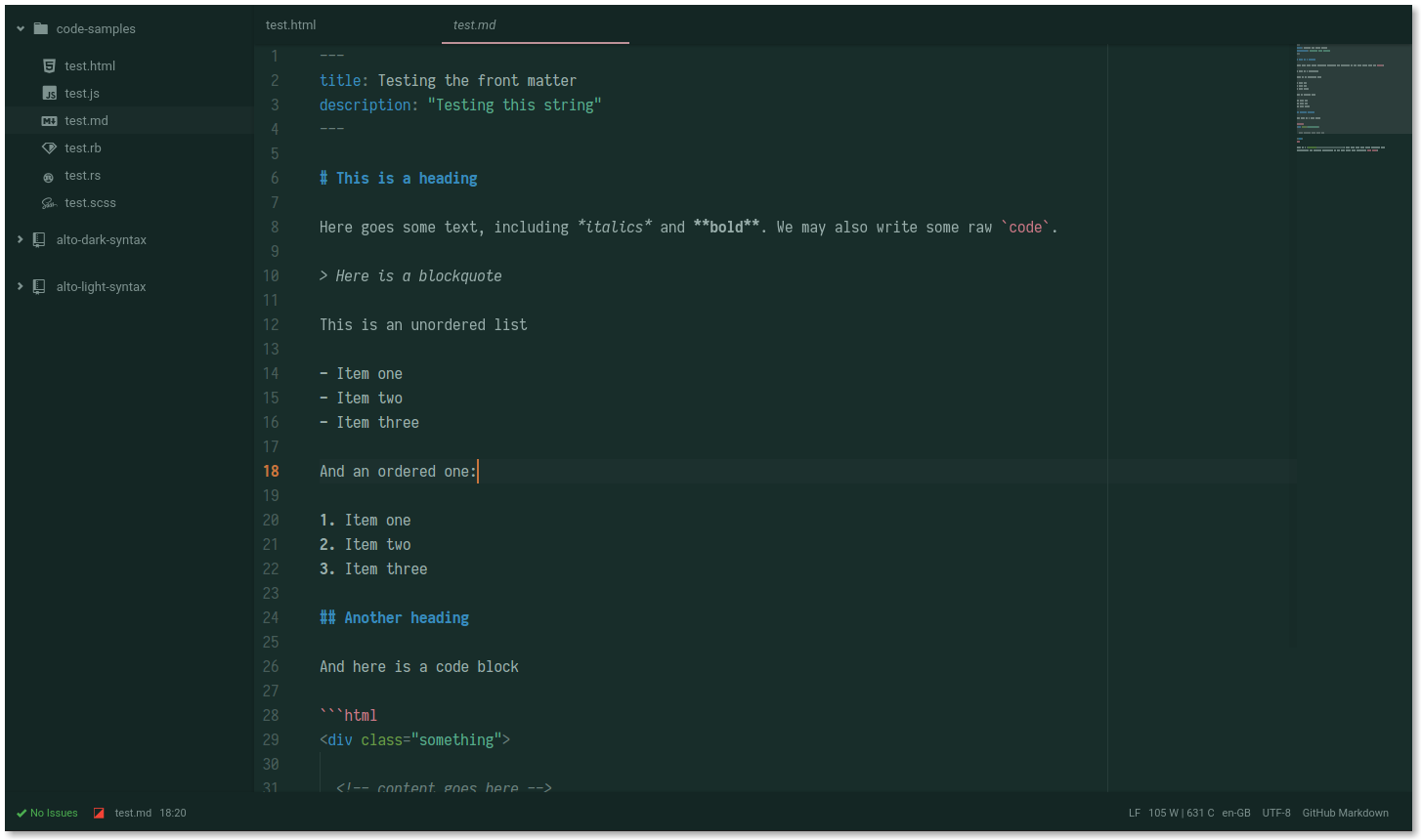Click the '1. Item one' ordered line
The image size is (1421, 840).
[366, 520]
